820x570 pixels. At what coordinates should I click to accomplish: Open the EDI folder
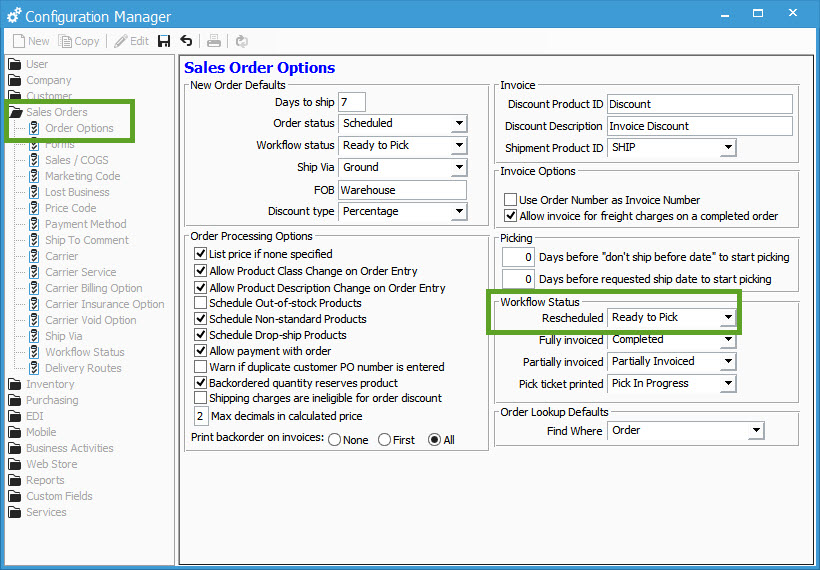(27, 416)
